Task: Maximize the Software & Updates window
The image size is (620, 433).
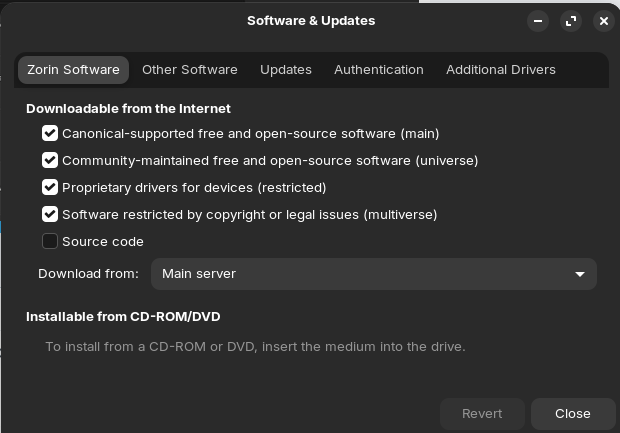Action: 571,21
